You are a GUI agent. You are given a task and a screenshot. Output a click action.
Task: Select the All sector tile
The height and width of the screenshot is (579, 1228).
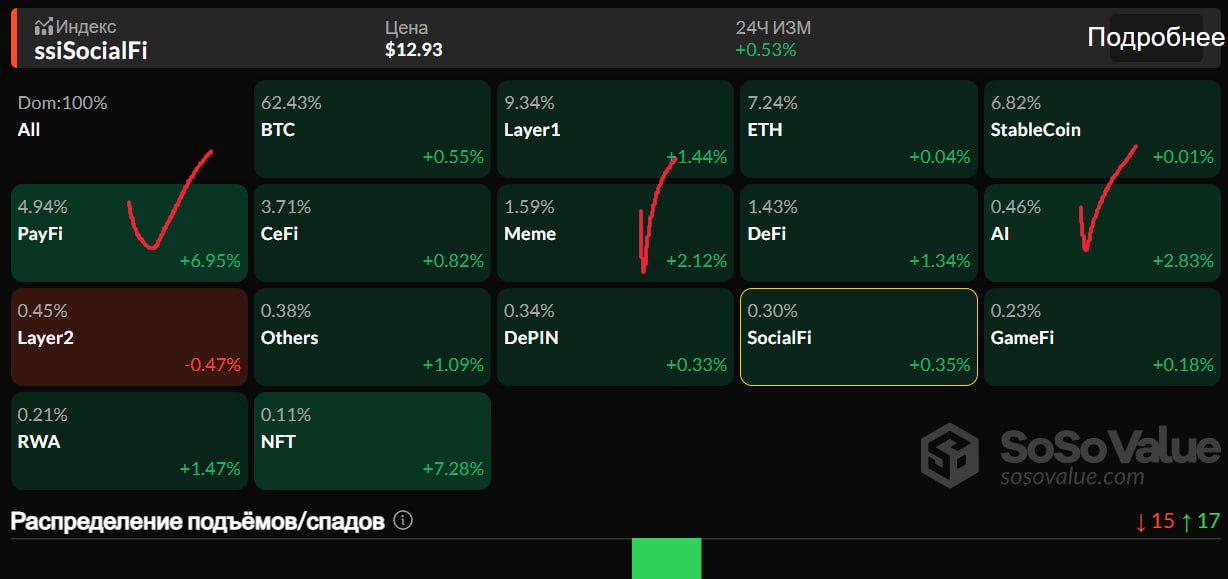point(129,129)
